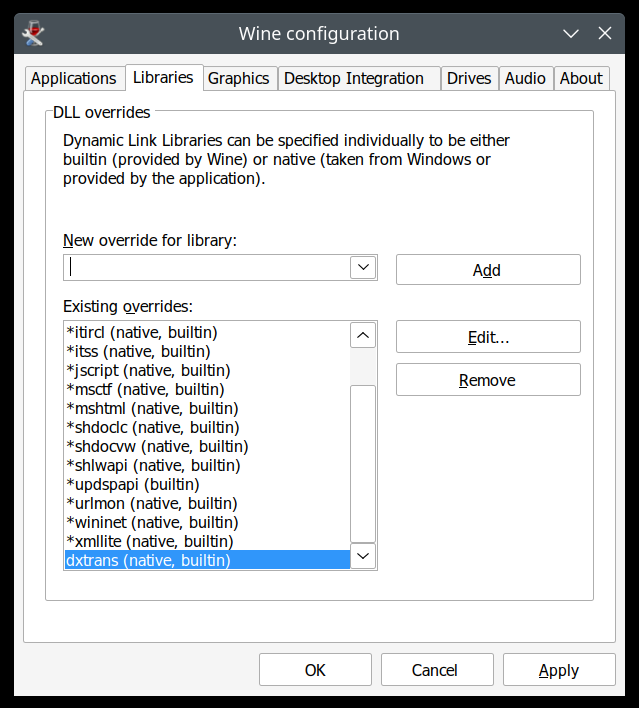639x708 pixels.
Task: Focus the New override for library field
Action: click(207, 267)
